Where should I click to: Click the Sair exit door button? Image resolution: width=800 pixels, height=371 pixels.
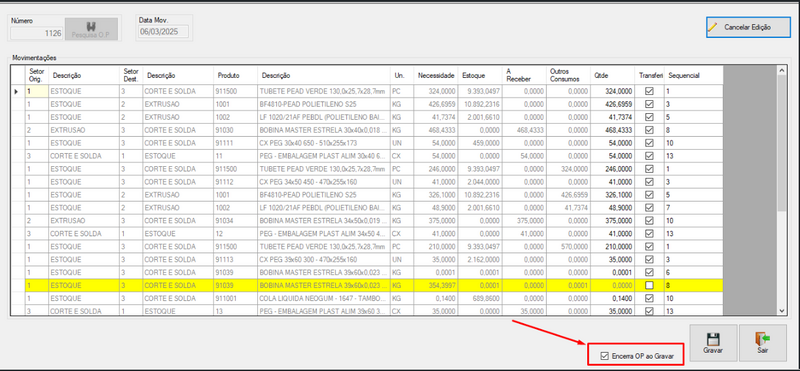(x=763, y=344)
